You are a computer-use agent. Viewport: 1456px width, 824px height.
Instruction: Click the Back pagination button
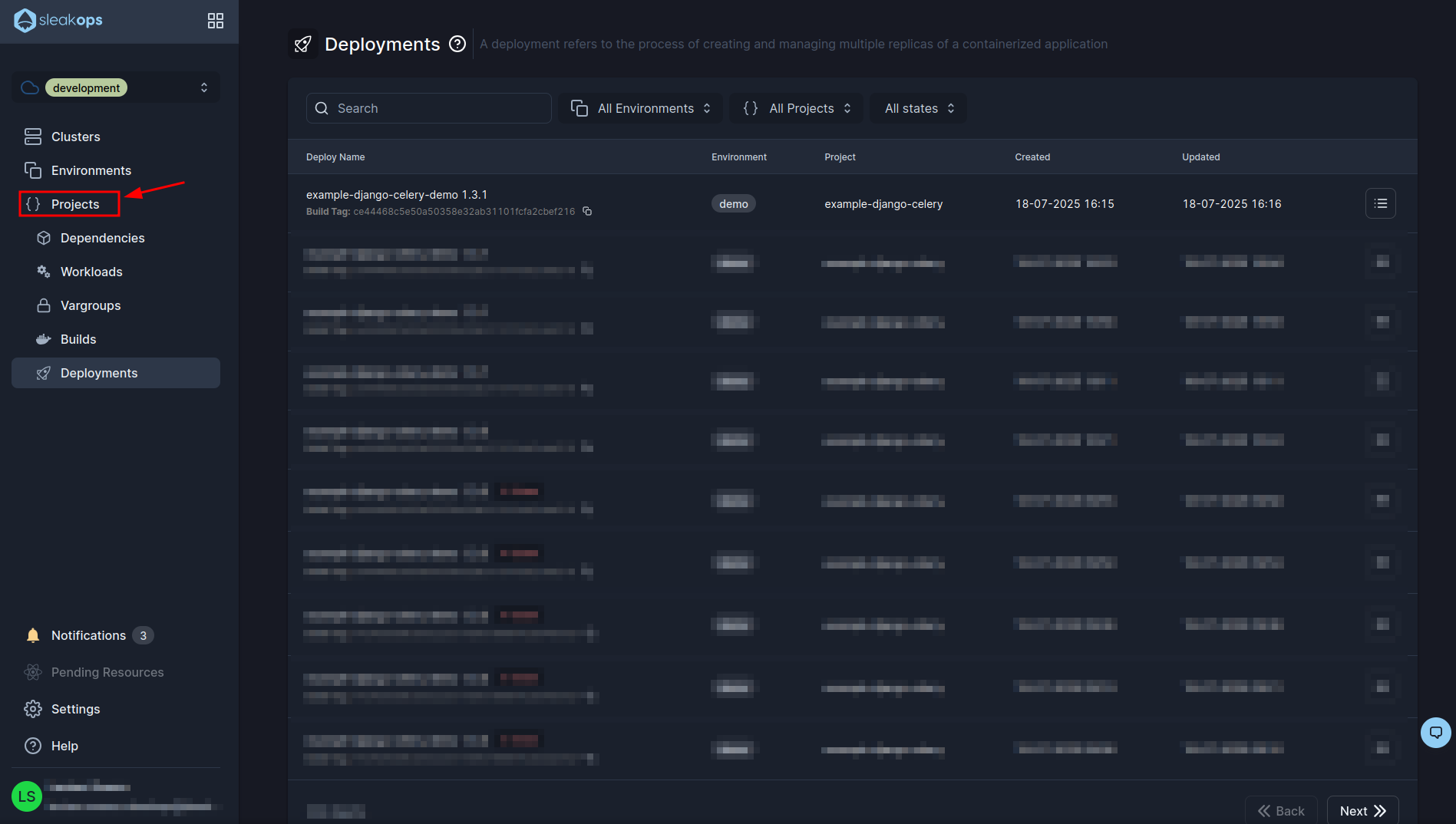(x=1281, y=810)
